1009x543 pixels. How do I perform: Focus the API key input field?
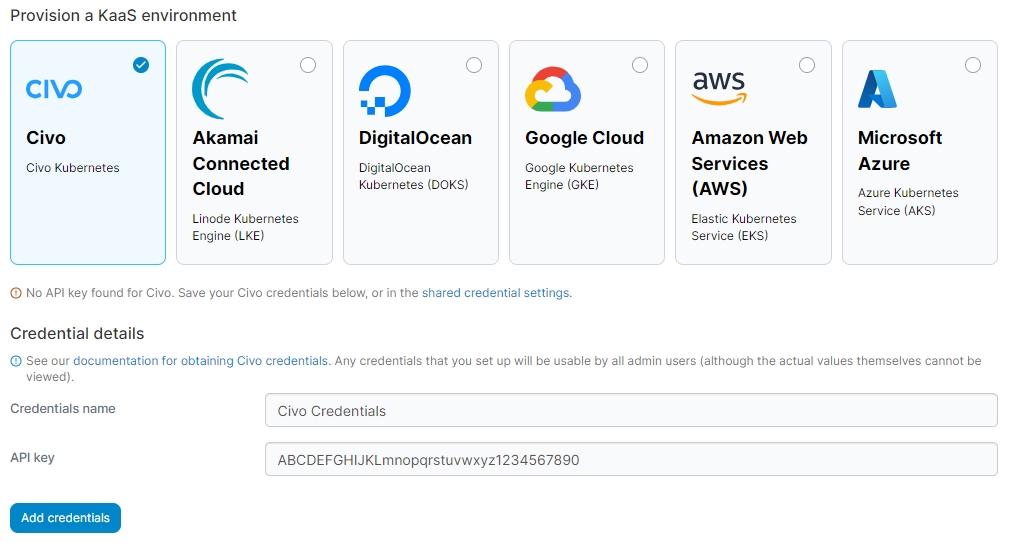631,460
